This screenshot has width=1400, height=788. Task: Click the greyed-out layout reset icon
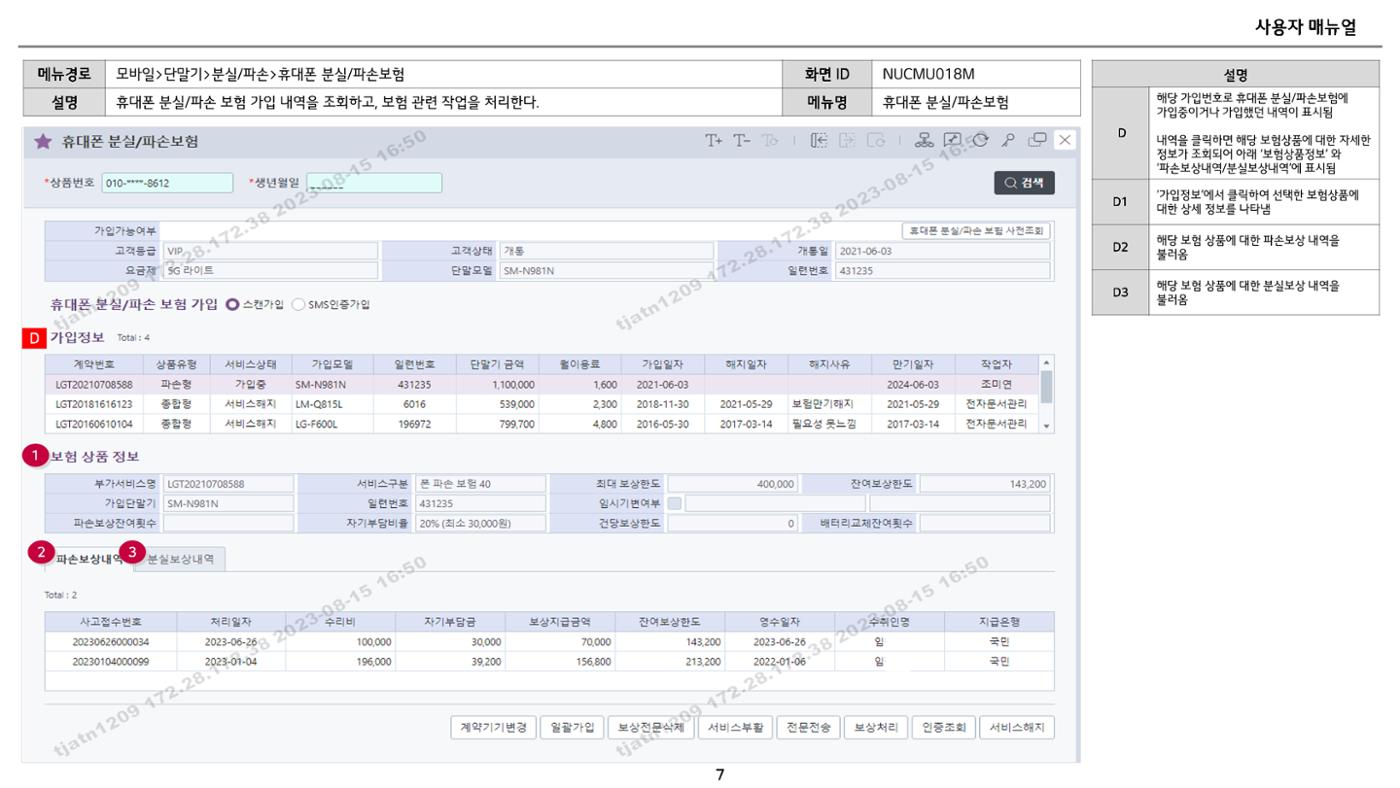pos(876,141)
